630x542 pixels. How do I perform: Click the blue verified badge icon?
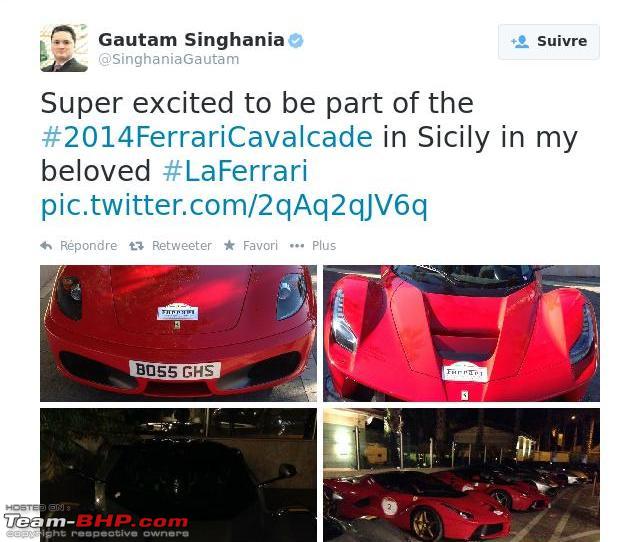coord(296,40)
